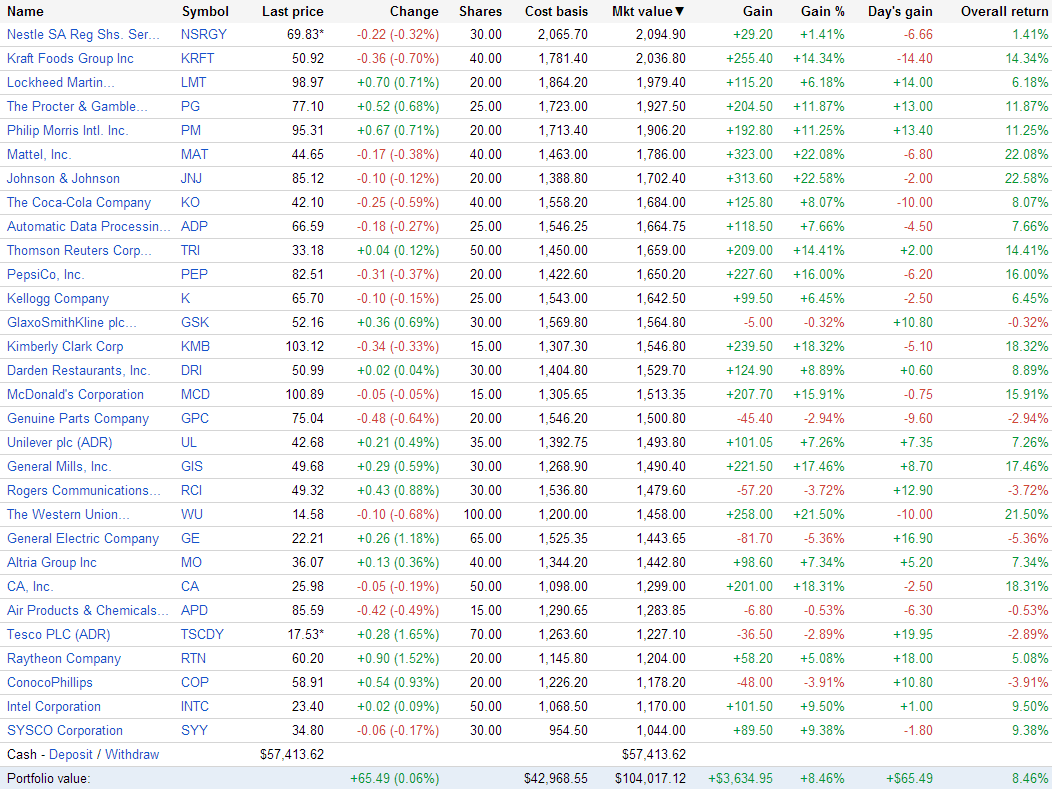Screen dimensions: 1052x789
Task: Select portfolio total market value $104,017.12
Action: pos(650,779)
